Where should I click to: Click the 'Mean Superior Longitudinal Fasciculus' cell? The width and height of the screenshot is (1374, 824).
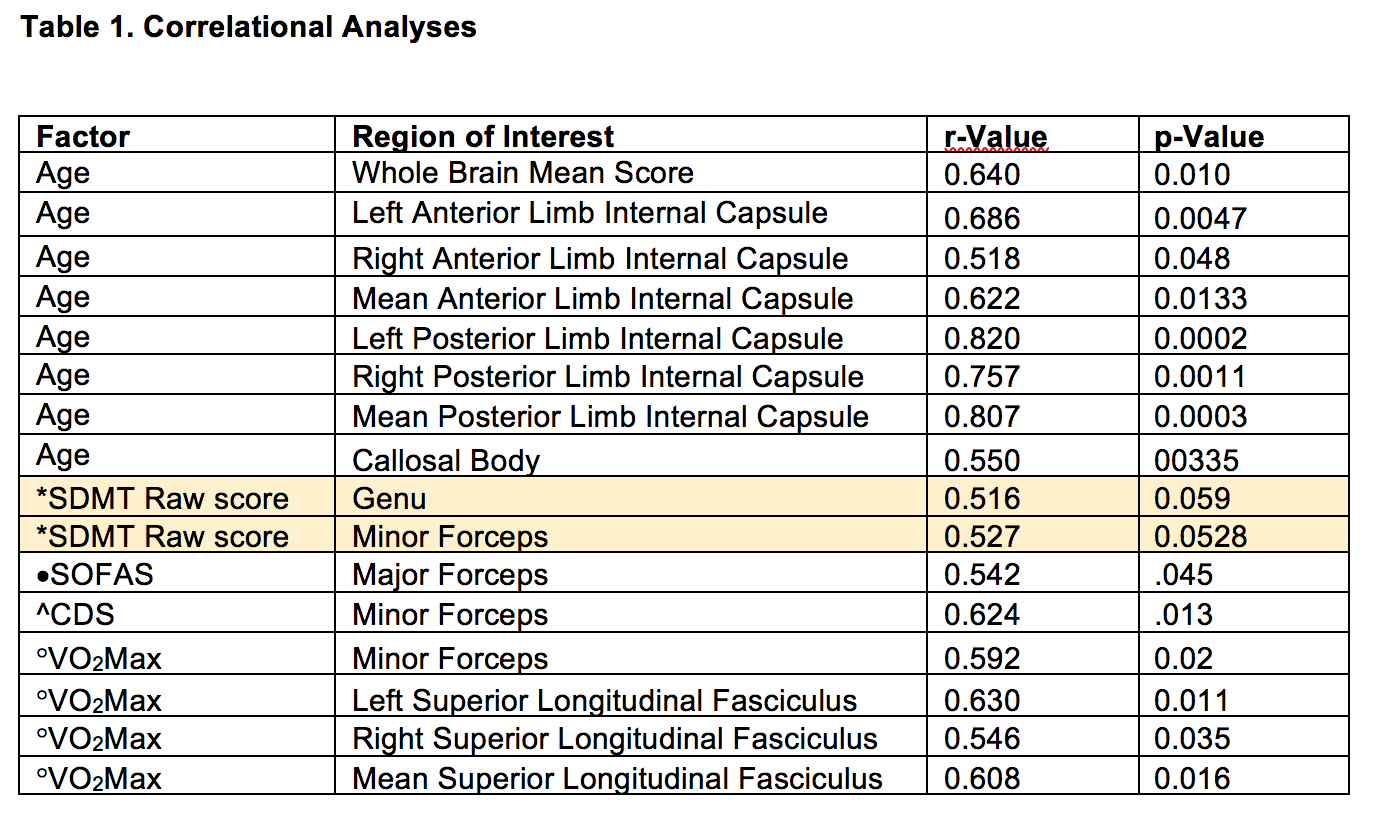[617, 778]
